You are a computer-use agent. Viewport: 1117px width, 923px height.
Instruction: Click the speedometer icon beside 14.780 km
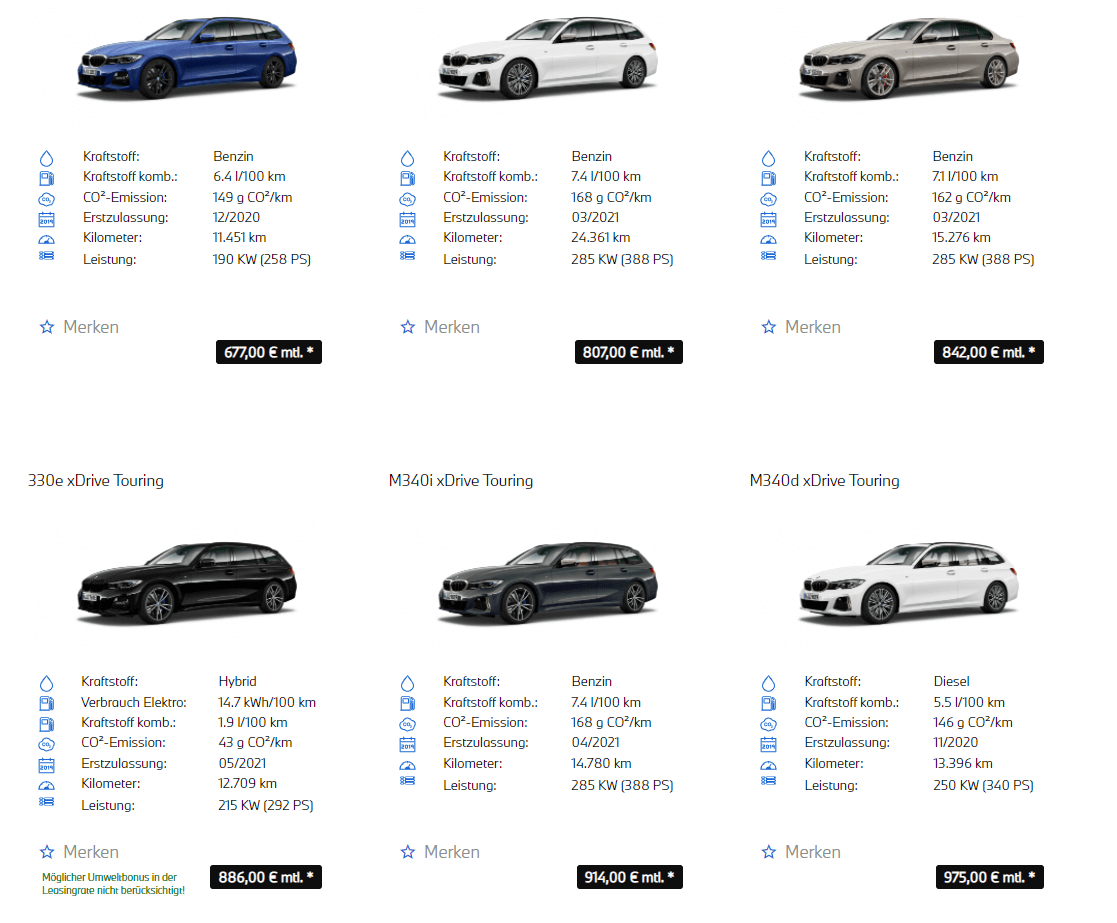(407, 765)
